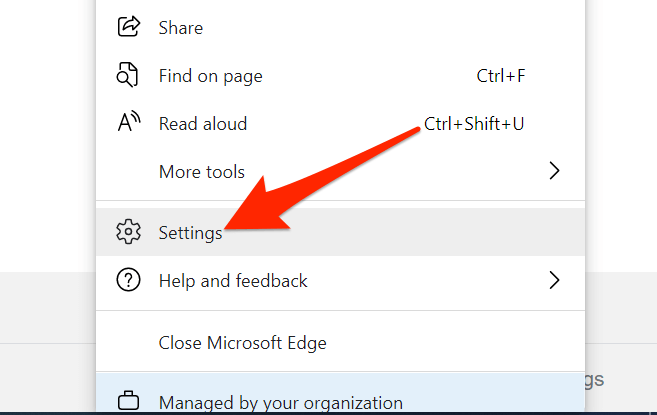Click the Find on page magnifier icon
This screenshot has width=657, height=415.
[x=128, y=76]
